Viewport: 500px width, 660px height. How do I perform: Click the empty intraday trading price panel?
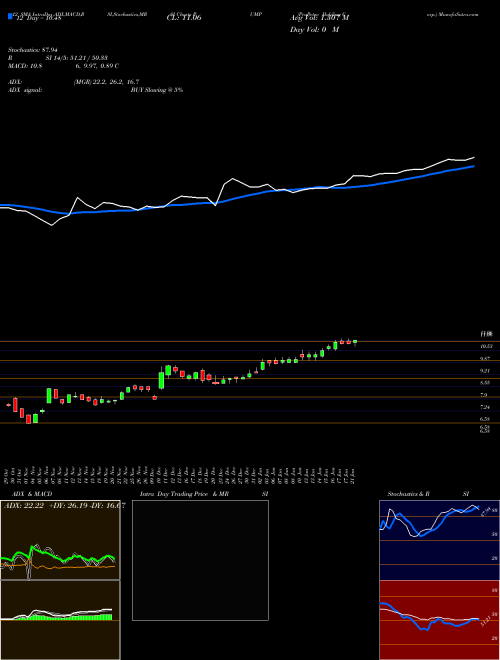click(x=200, y=560)
